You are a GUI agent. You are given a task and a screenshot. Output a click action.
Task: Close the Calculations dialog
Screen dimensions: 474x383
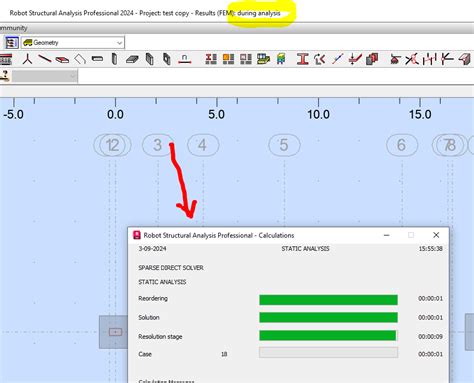coord(436,235)
